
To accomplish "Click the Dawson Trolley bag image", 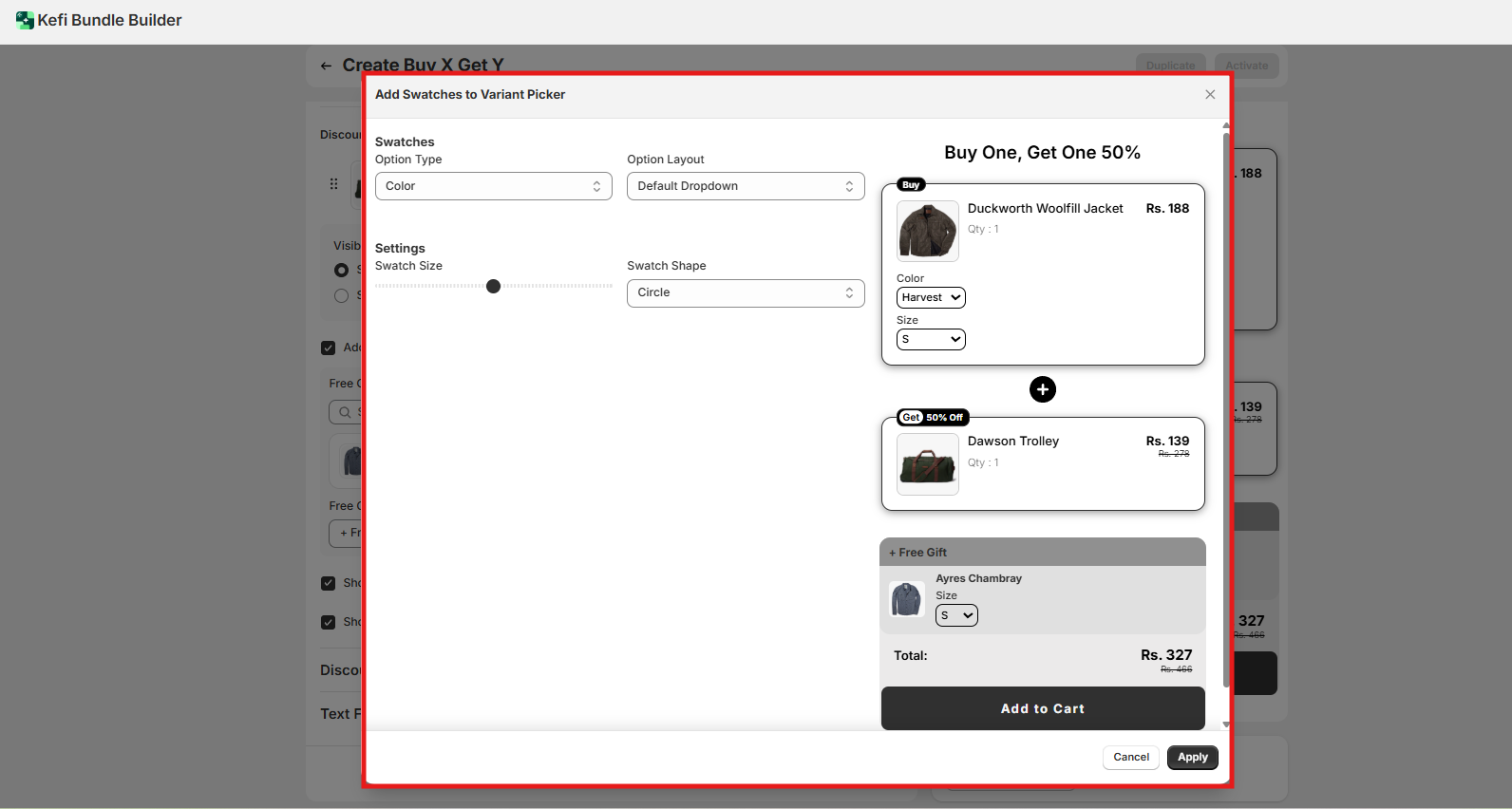I will point(927,464).
